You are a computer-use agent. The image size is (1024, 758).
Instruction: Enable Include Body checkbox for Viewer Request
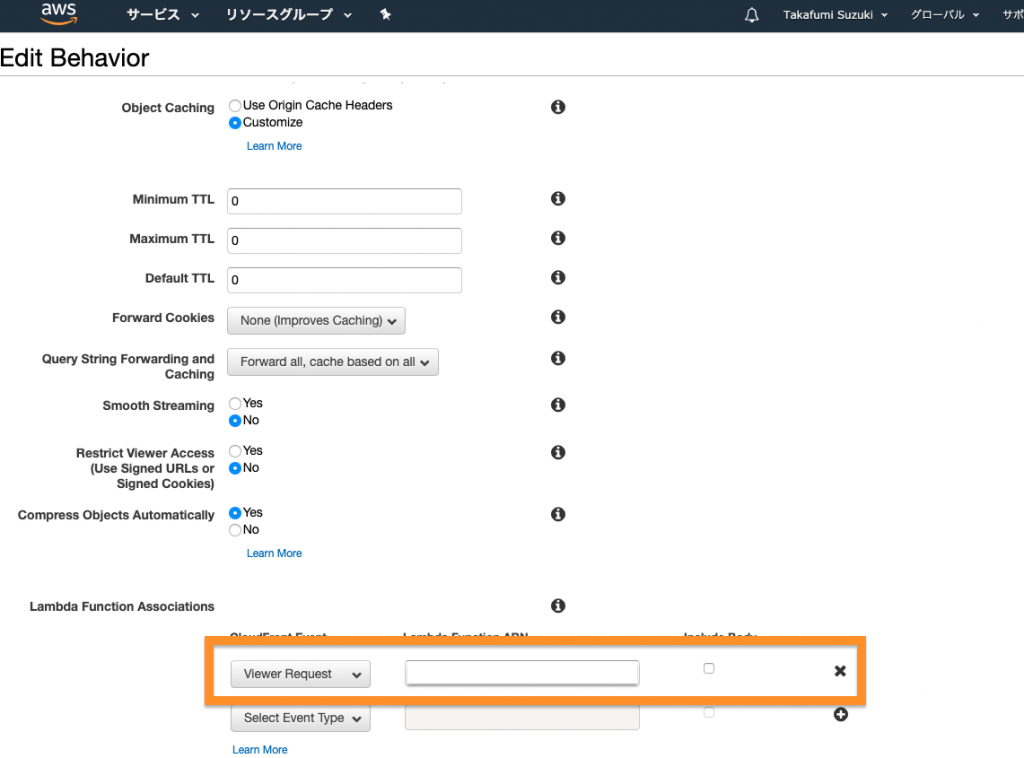click(709, 668)
